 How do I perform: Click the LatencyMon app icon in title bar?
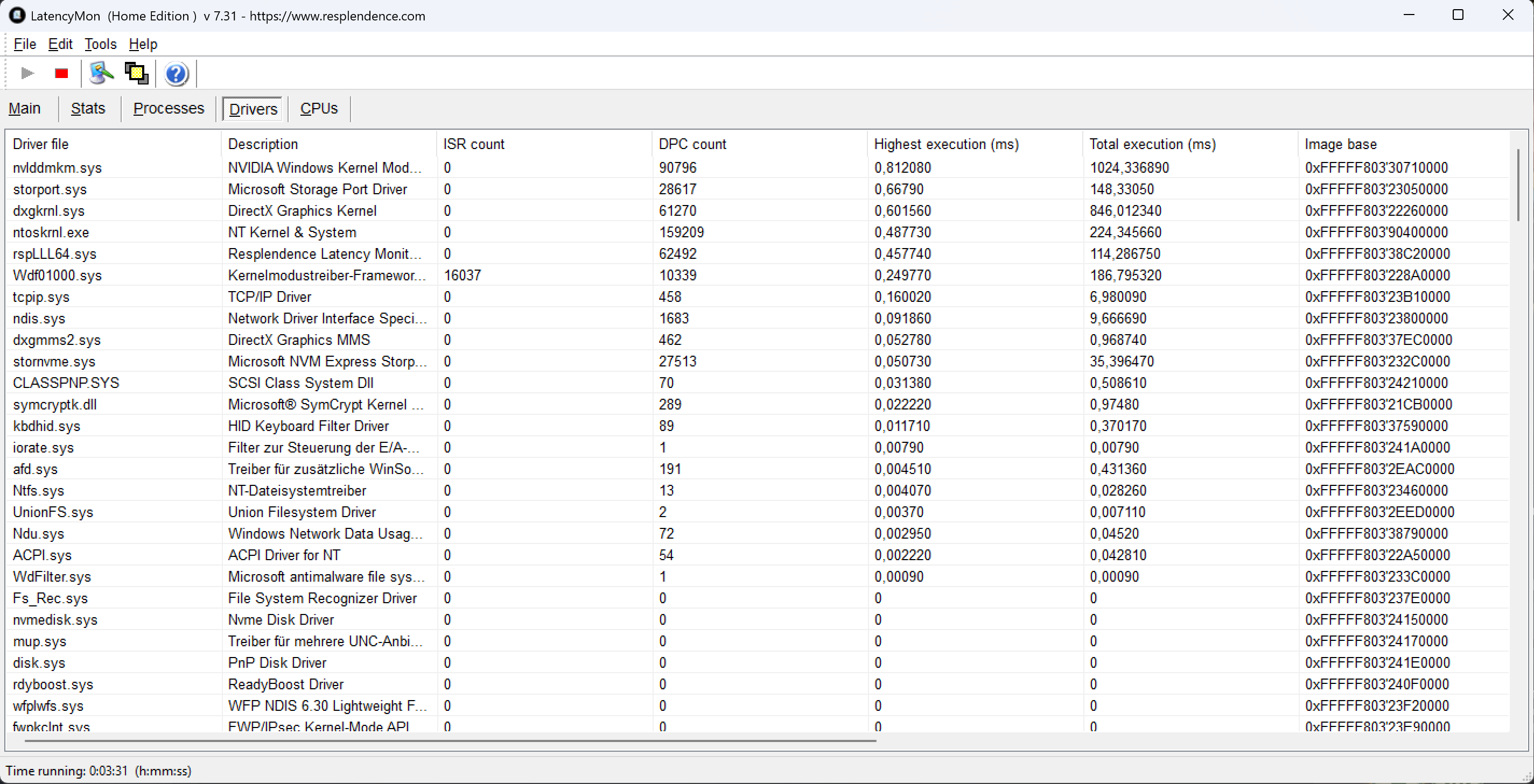[x=17, y=16]
